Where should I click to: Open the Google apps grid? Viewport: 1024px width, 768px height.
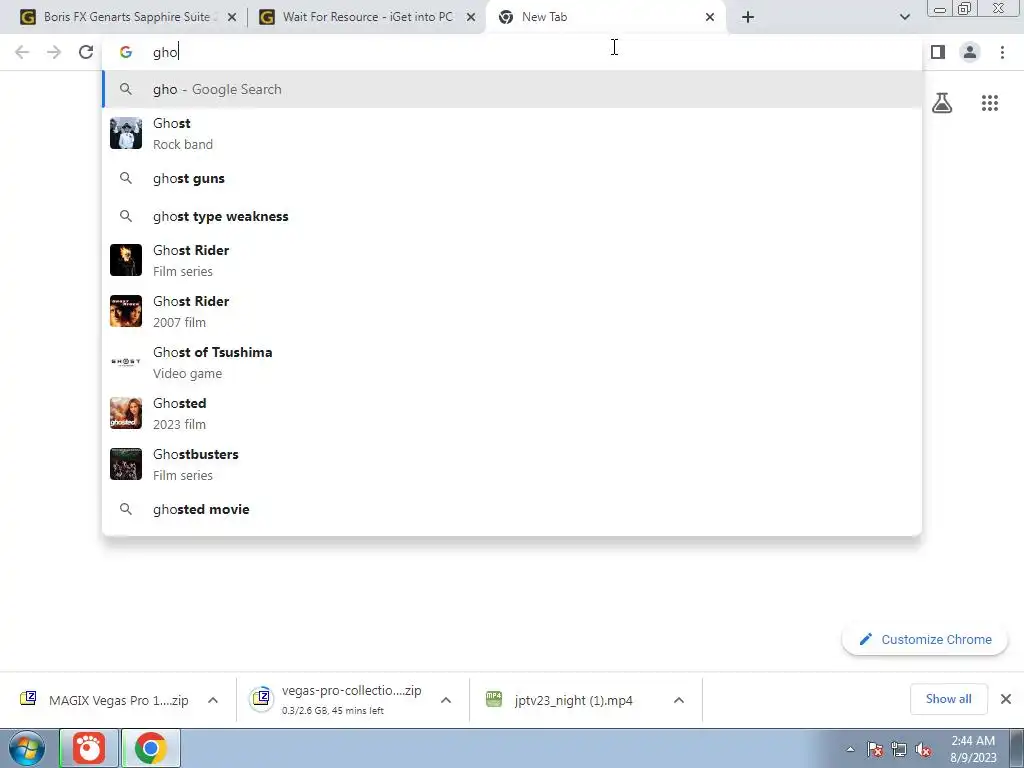(x=989, y=103)
